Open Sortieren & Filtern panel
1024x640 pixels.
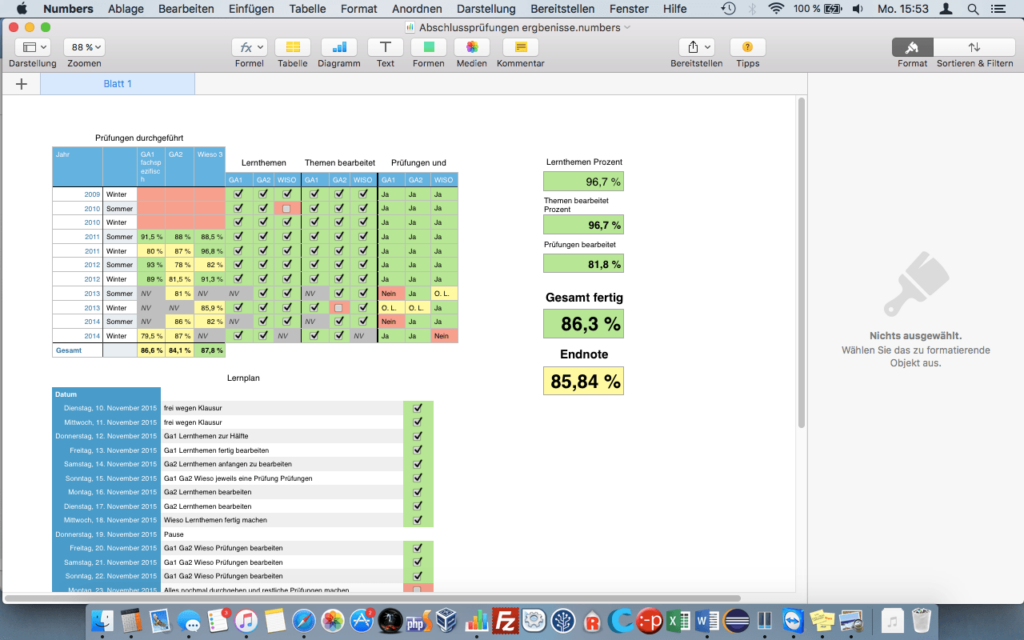[x=974, y=48]
